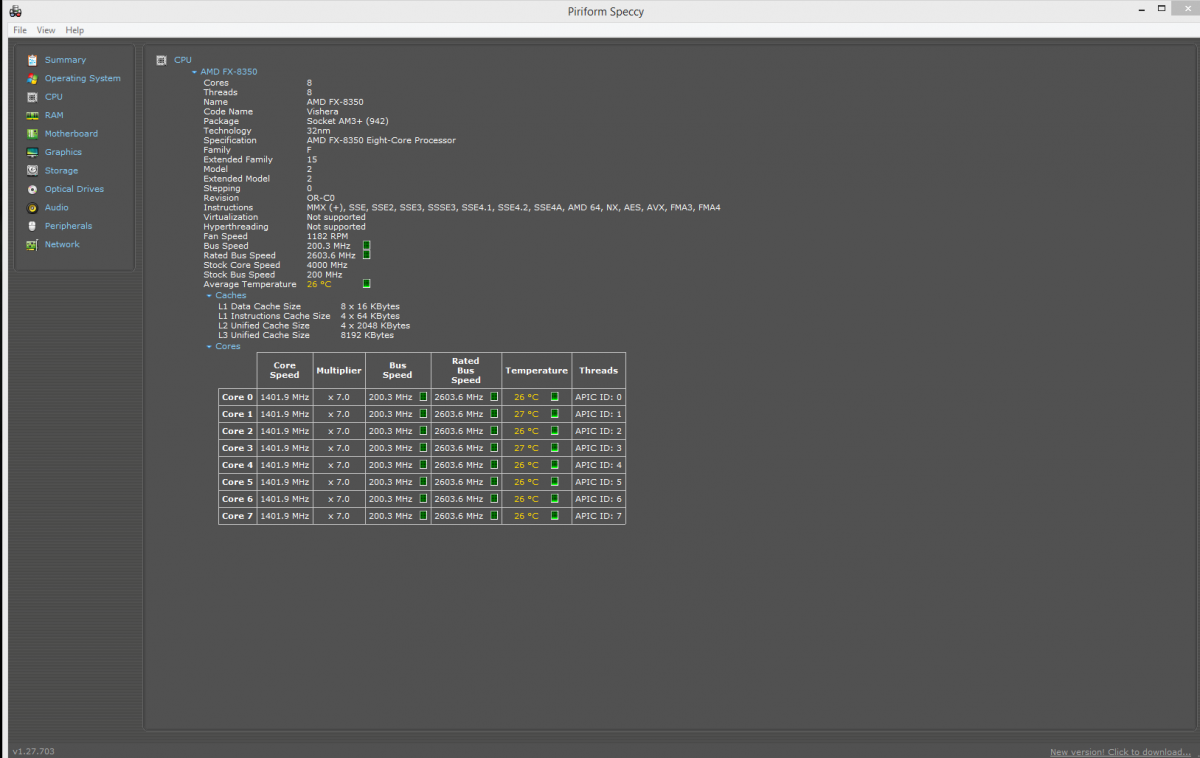The image size is (1200, 758).
Task: Open the File menu
Action: [20, 31]
